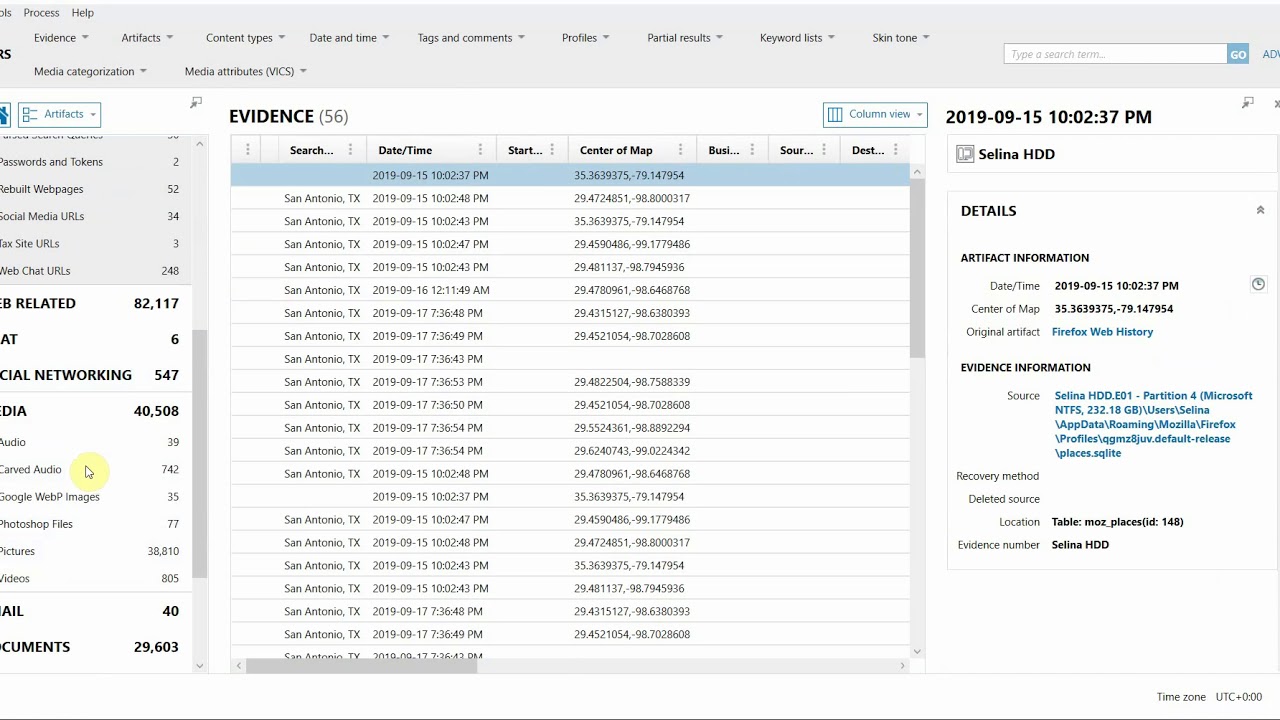This screenshot has height=720, width=1280.
Task: Select Passwords and Tokens artifact
Action: (x=89, y=162)
